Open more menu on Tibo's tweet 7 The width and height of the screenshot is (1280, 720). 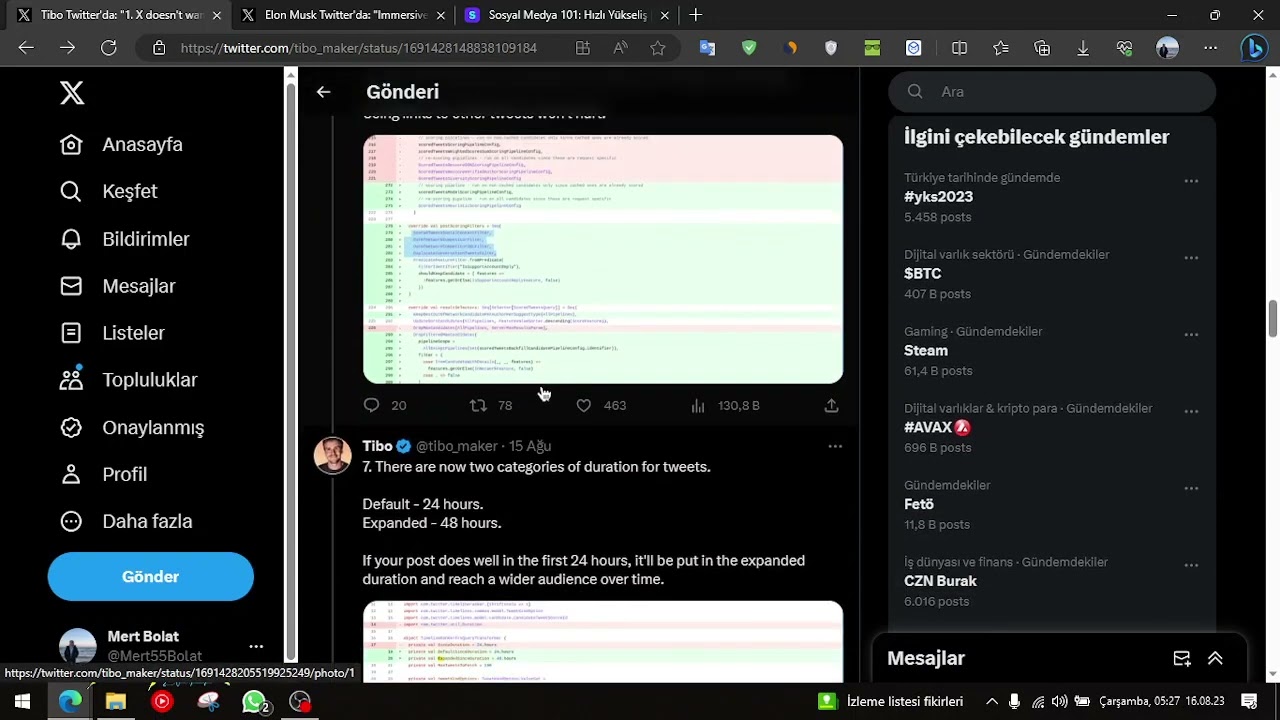pyautogui.click(x=835, y=446)
